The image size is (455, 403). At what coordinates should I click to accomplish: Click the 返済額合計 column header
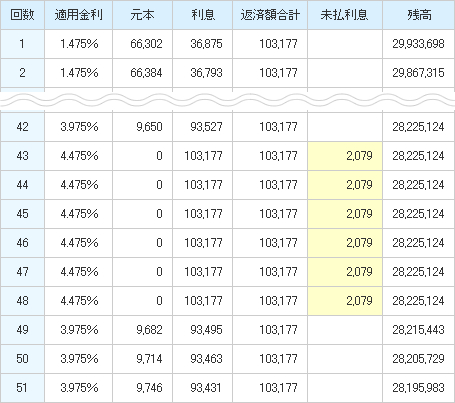click(270, 15)
